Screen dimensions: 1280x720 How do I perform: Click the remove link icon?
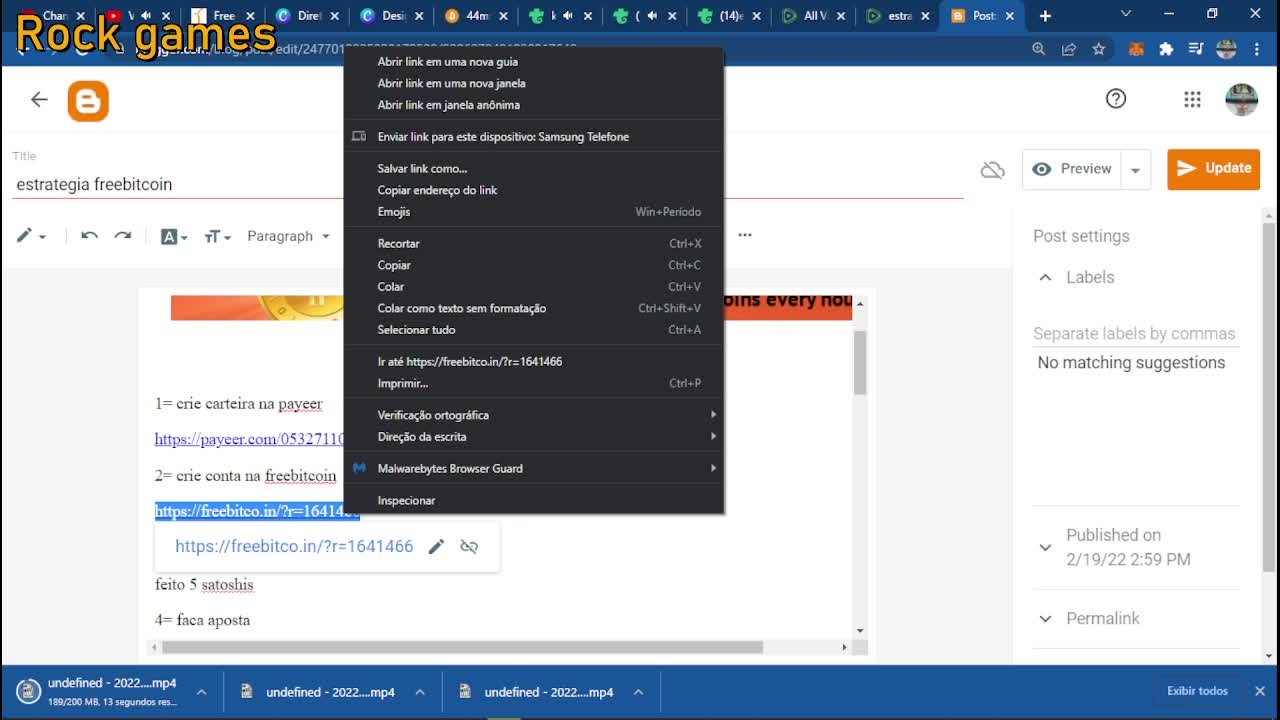[469, 546]
